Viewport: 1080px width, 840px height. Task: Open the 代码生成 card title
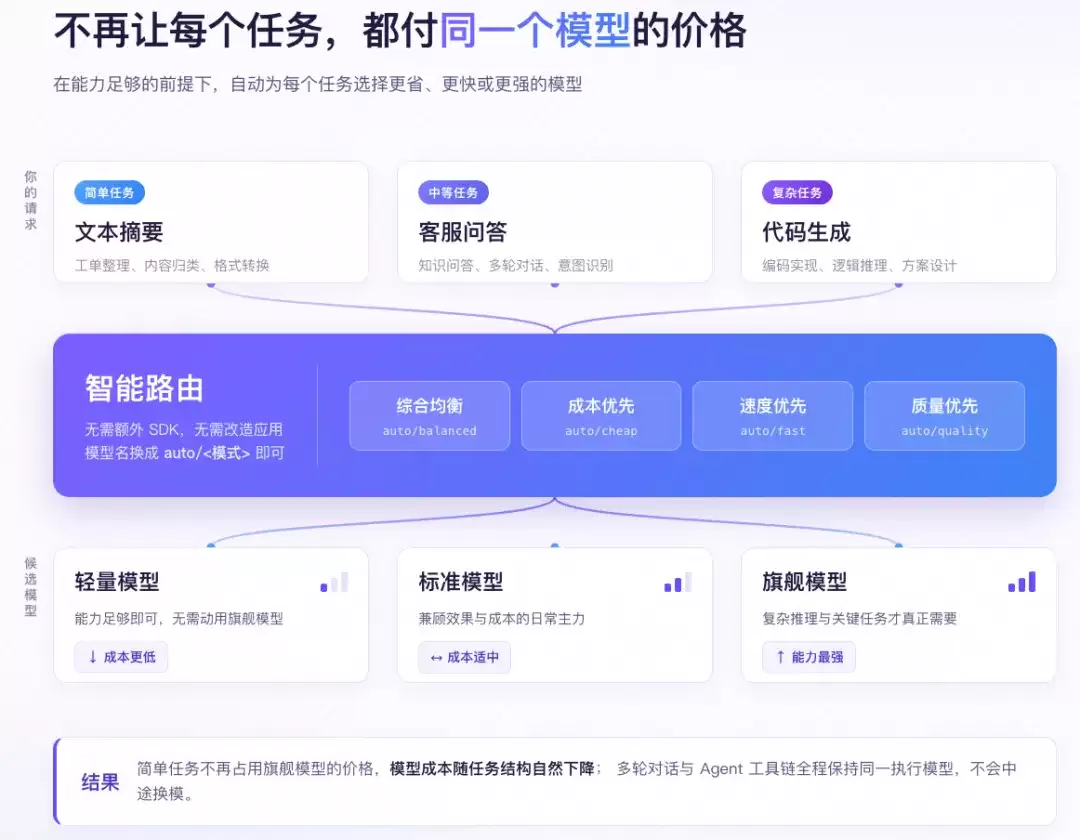807,232
